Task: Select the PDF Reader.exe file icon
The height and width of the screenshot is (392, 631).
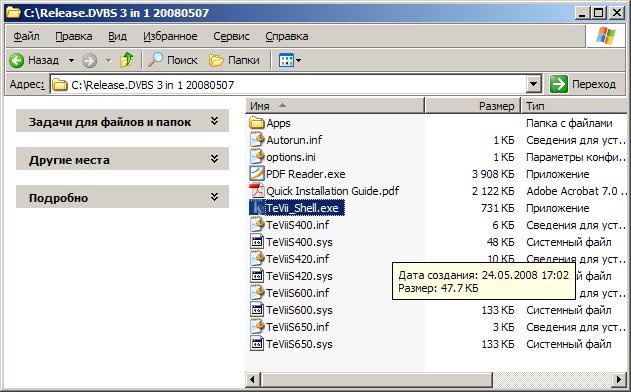Action: [257, 174]
